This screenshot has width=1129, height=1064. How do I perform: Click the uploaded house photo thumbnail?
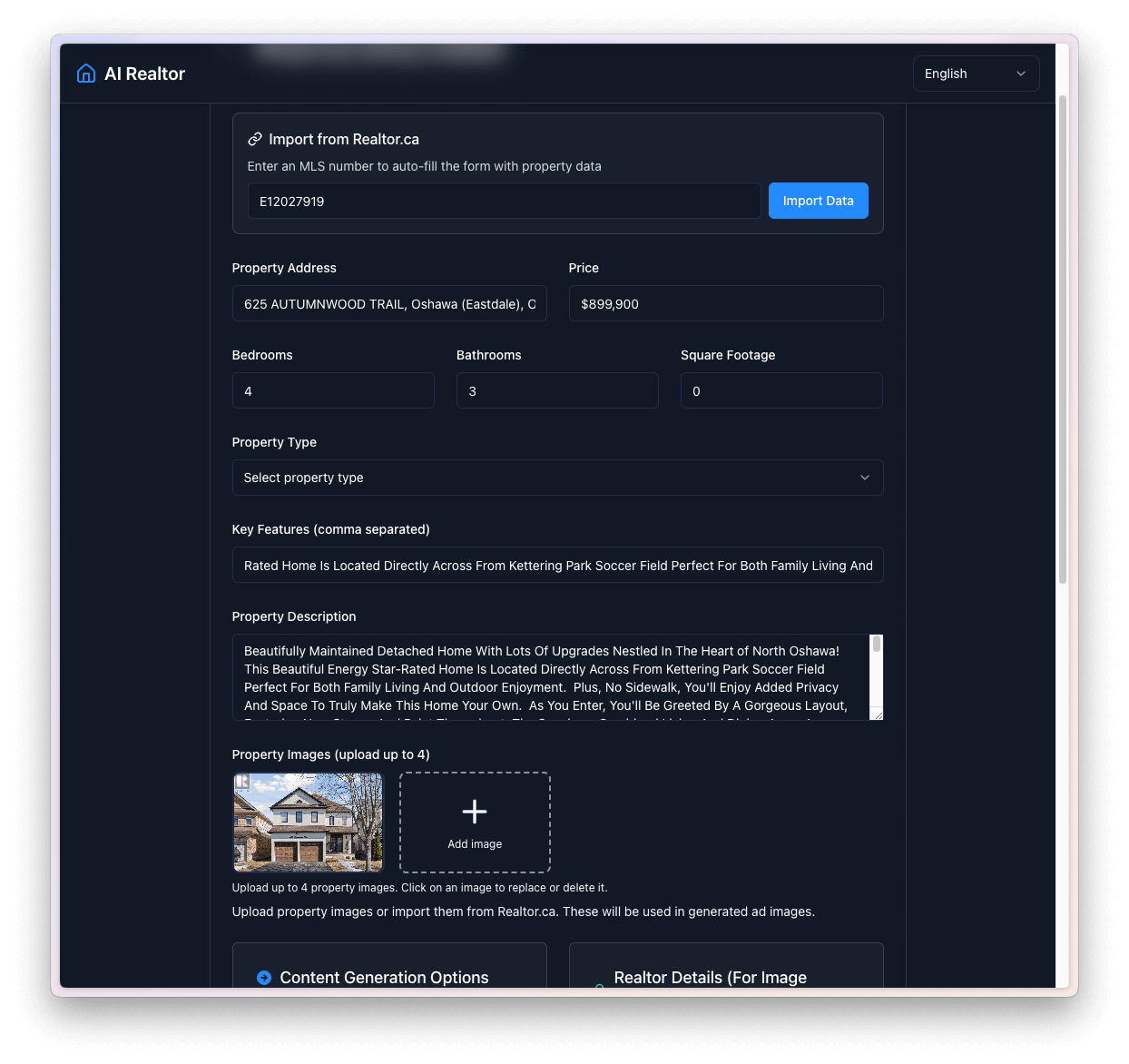click(309, 823)
